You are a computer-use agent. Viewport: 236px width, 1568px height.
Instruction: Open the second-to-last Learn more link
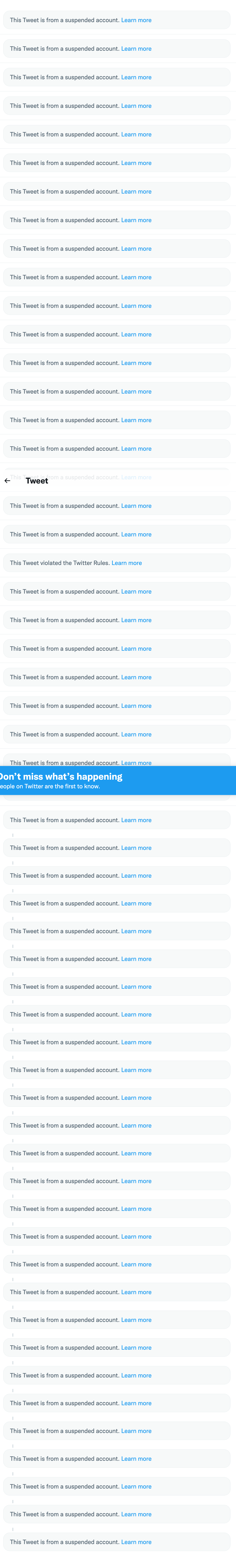pyautogui.click(x=136, y=1514)
